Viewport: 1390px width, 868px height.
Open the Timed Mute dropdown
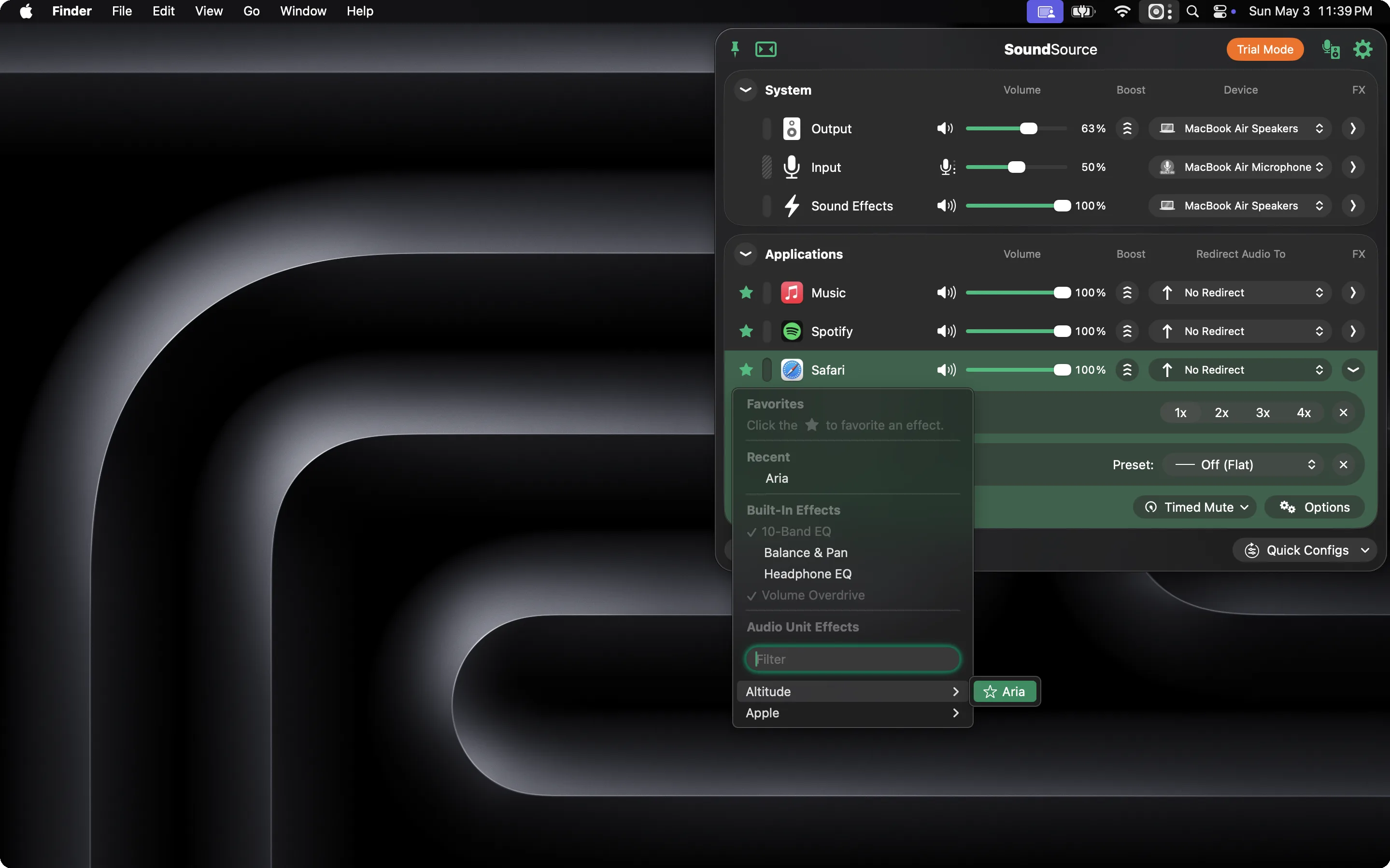pos(1194,507)
